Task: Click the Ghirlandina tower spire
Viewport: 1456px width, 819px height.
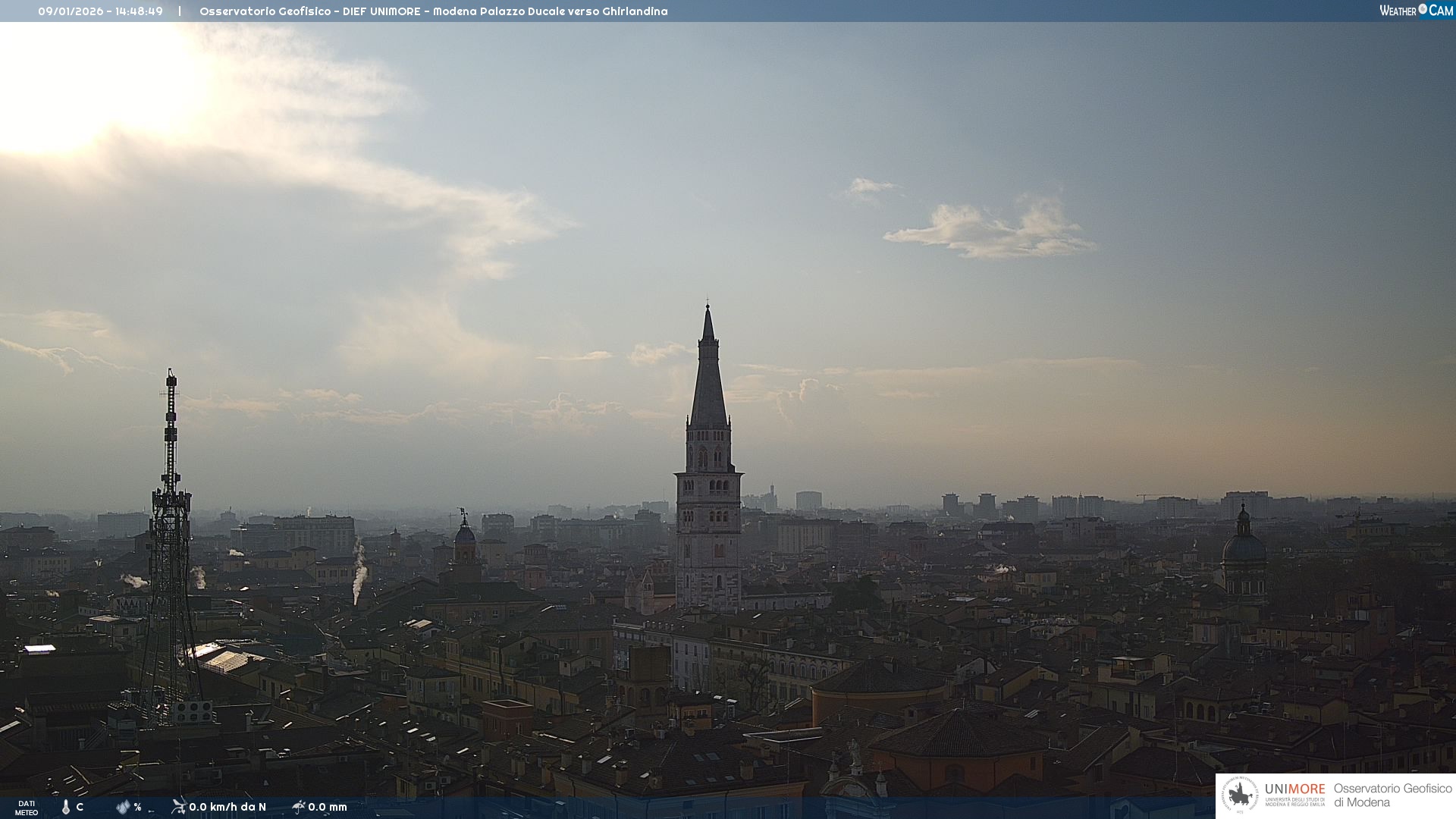Action: tap(708, 379)
